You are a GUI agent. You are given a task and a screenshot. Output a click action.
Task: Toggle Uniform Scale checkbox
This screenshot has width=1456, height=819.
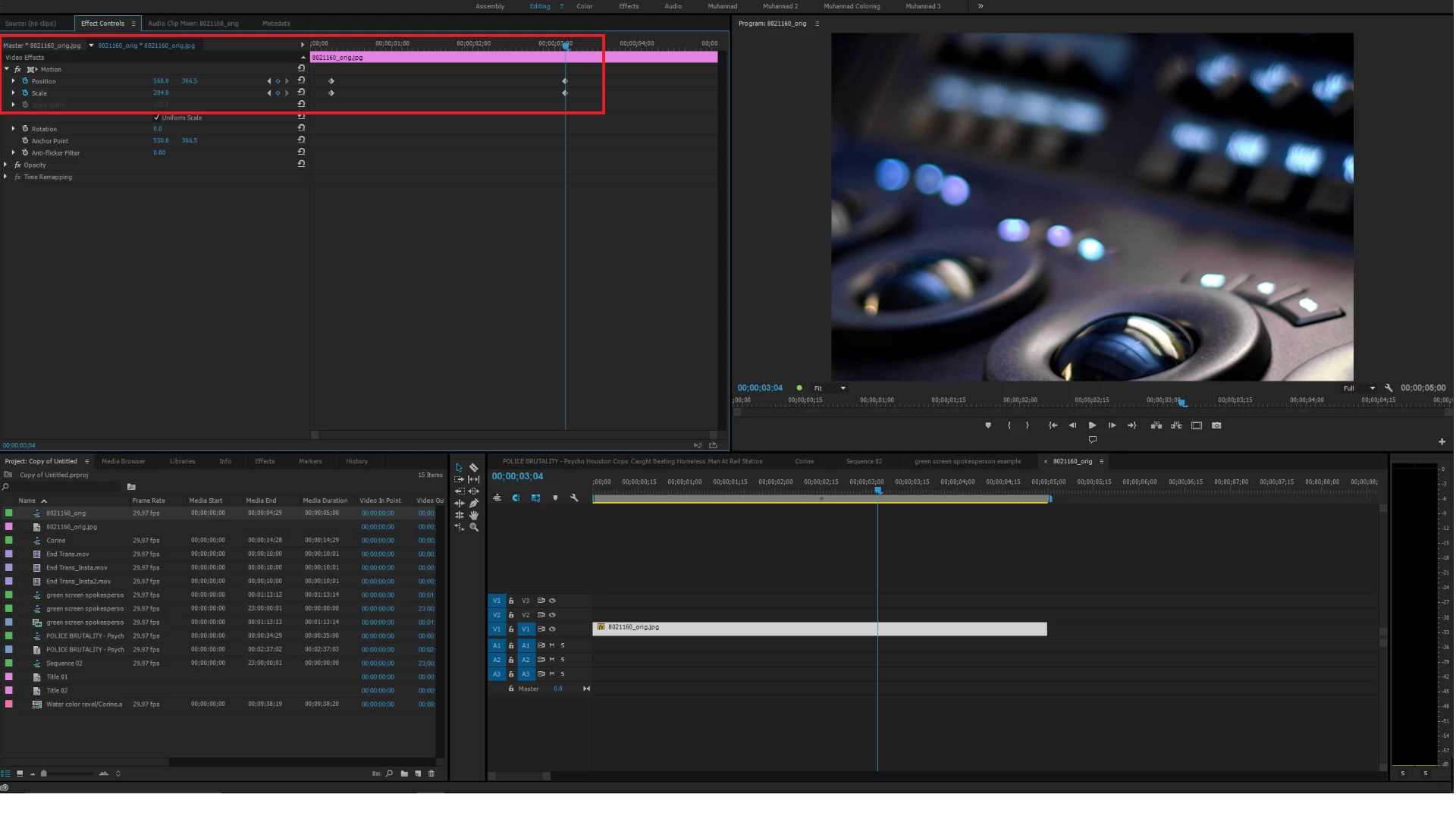(x=157, y=118)
